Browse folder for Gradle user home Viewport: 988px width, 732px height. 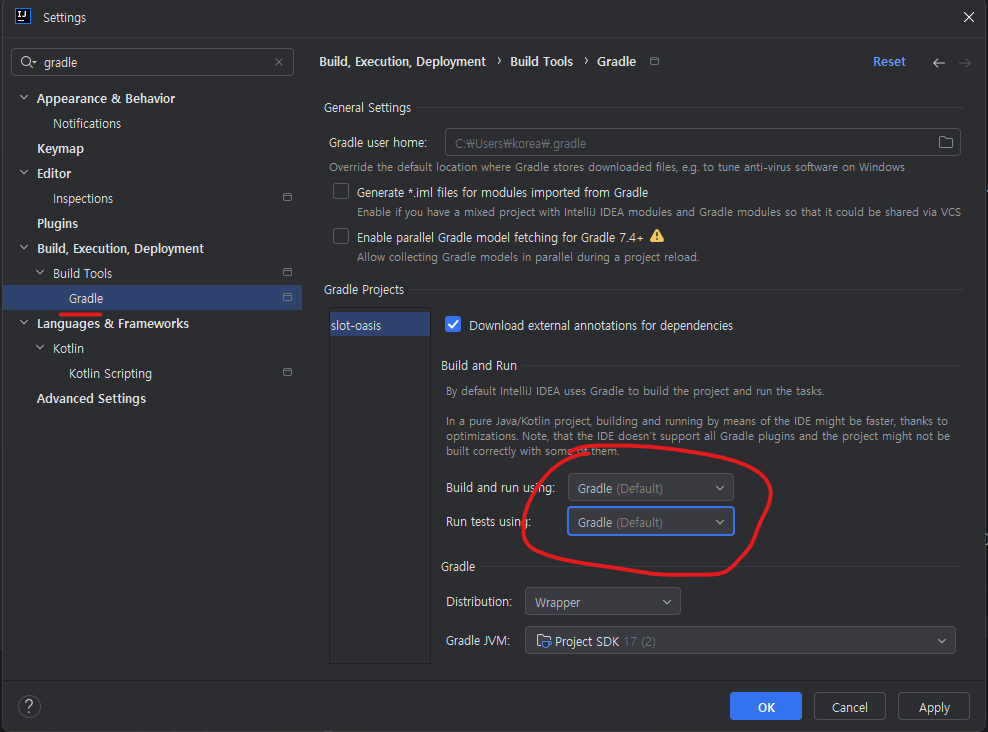(946, 142)
